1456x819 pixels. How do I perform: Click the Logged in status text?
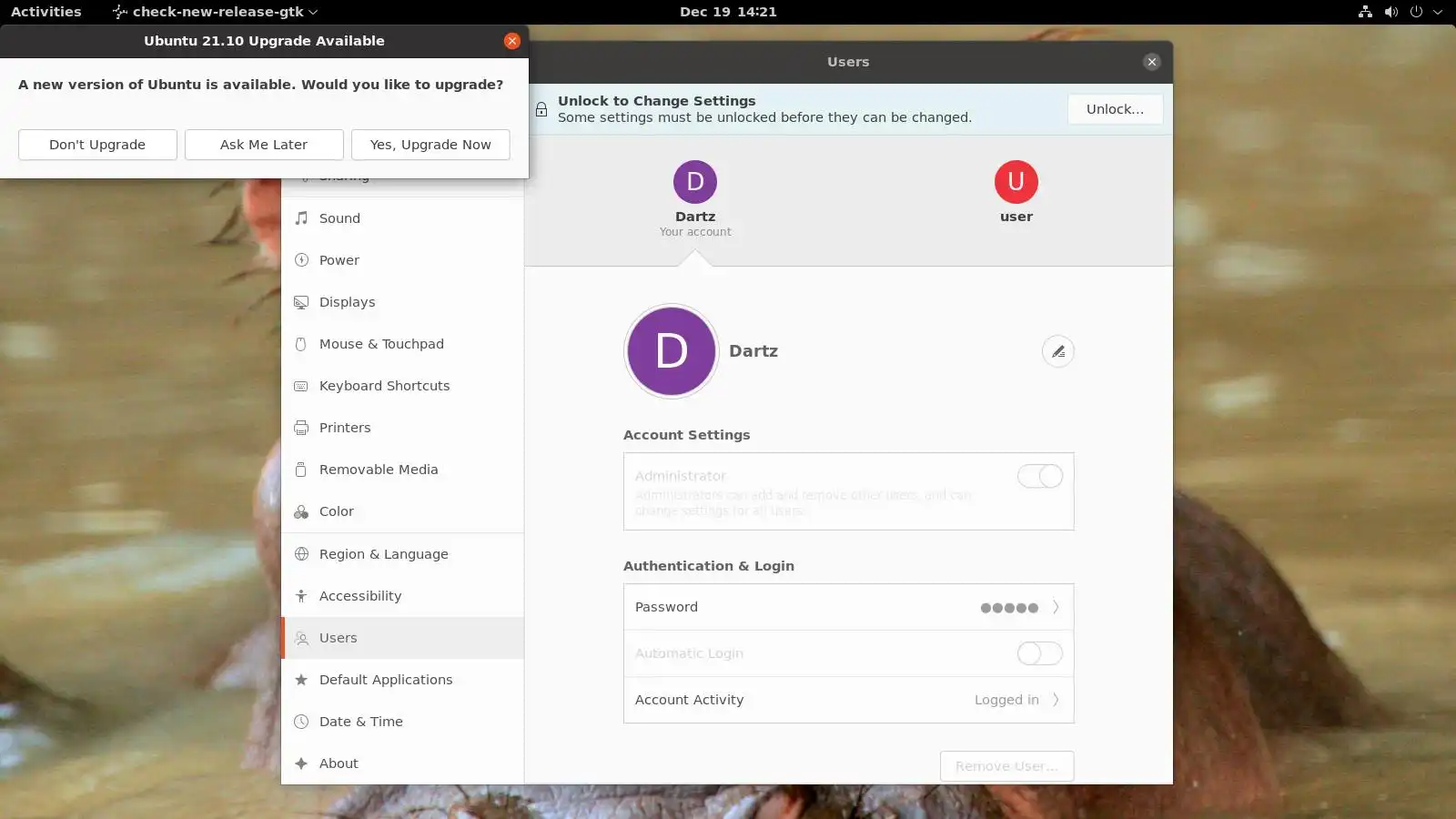coord(1006,700)
